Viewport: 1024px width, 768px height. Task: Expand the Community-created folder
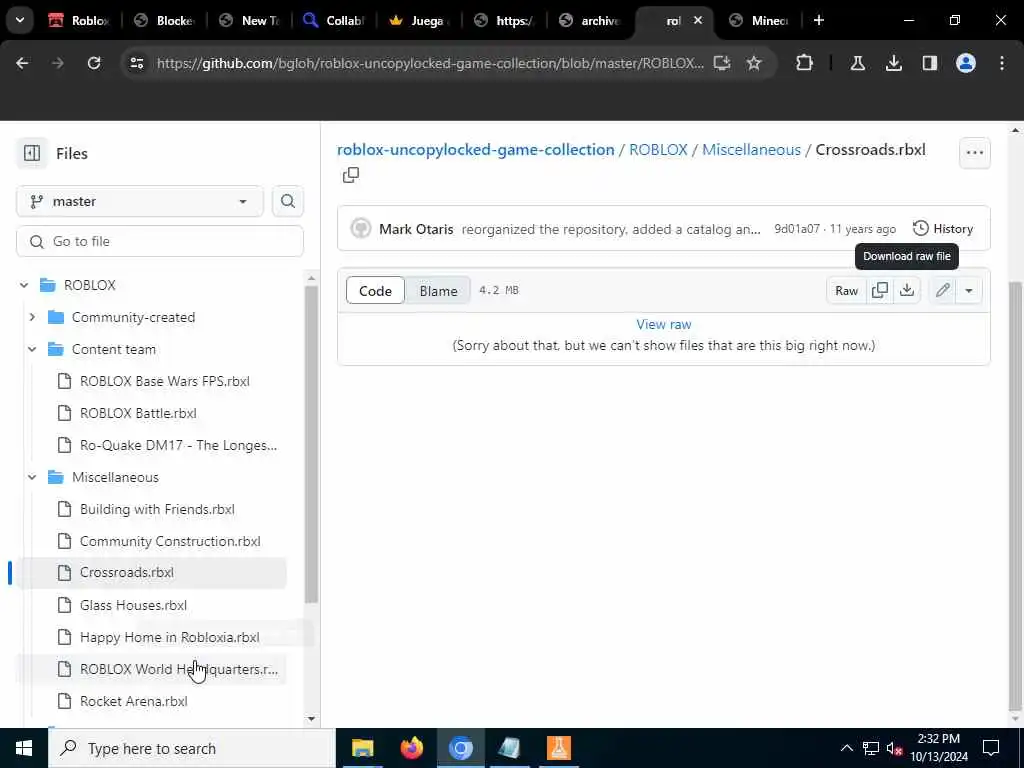point(32,317)
